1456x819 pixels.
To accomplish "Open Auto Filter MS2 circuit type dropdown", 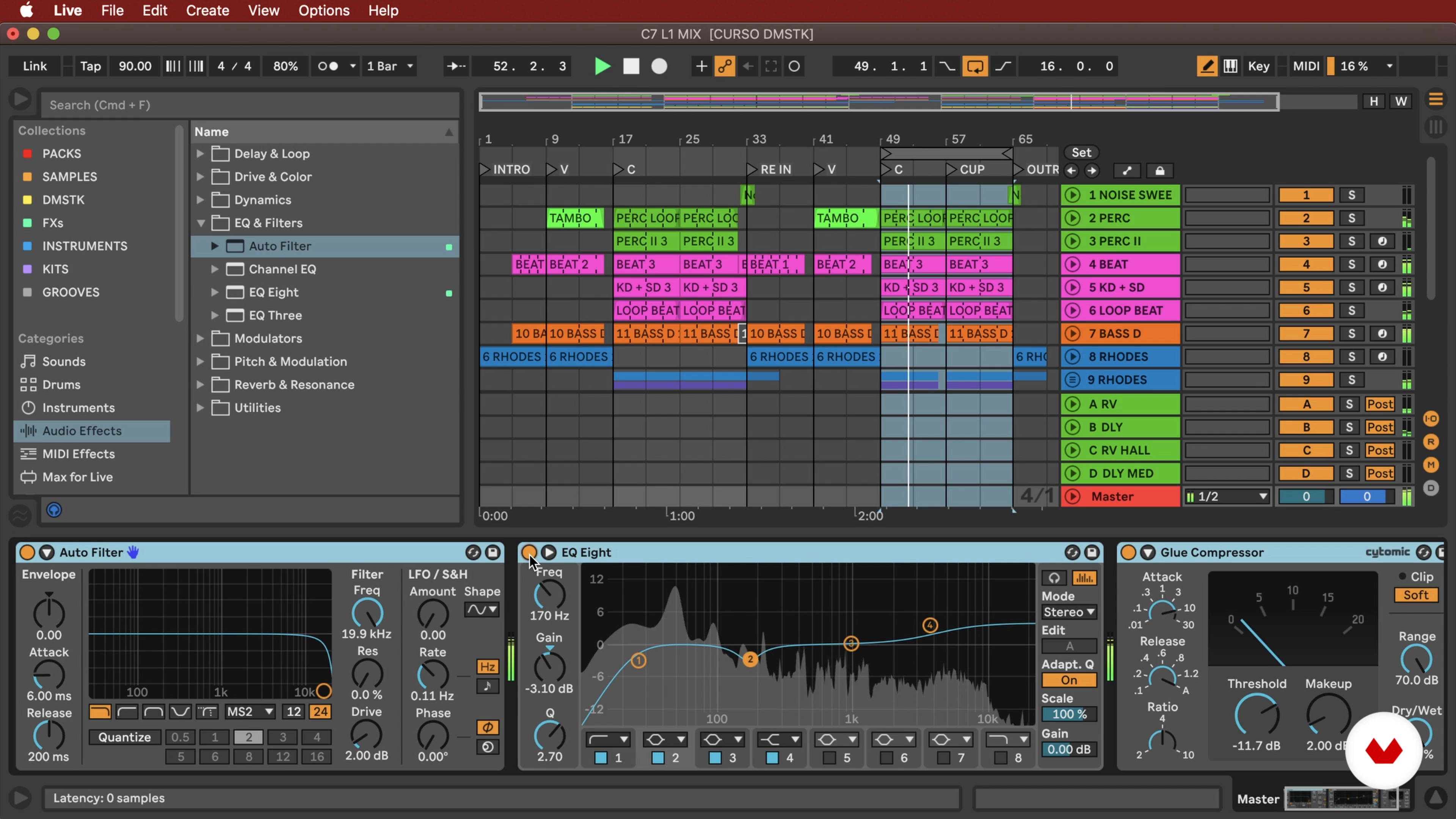I will [250, 712].
